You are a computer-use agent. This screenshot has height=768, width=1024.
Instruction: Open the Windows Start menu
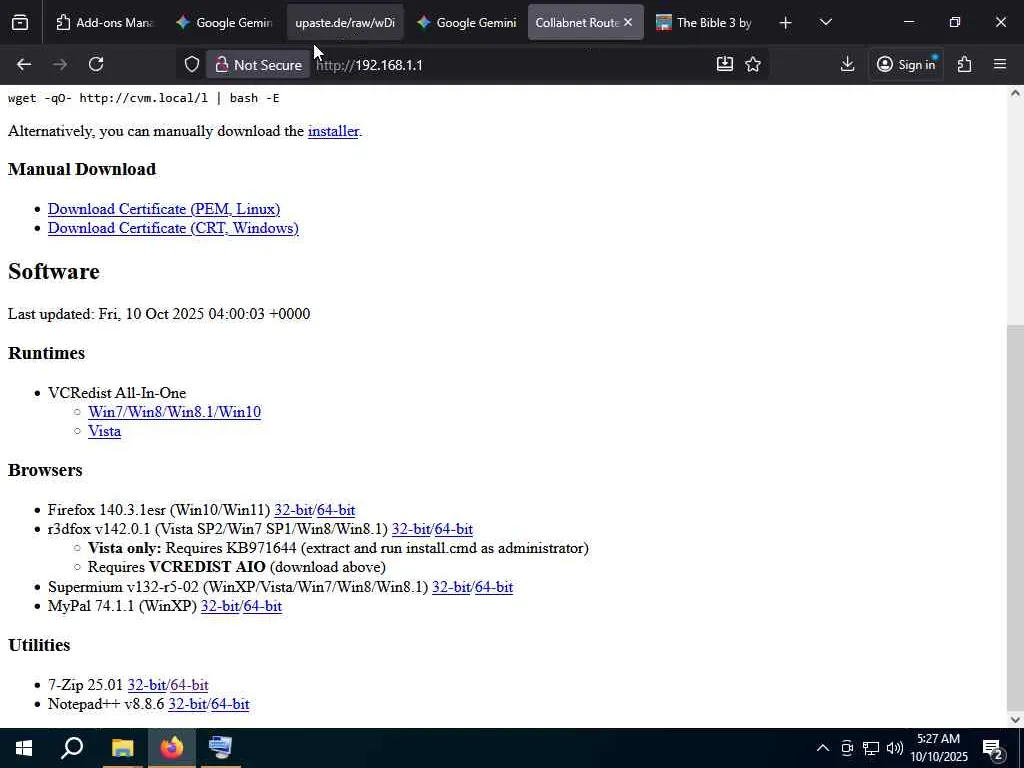point(24,748)
